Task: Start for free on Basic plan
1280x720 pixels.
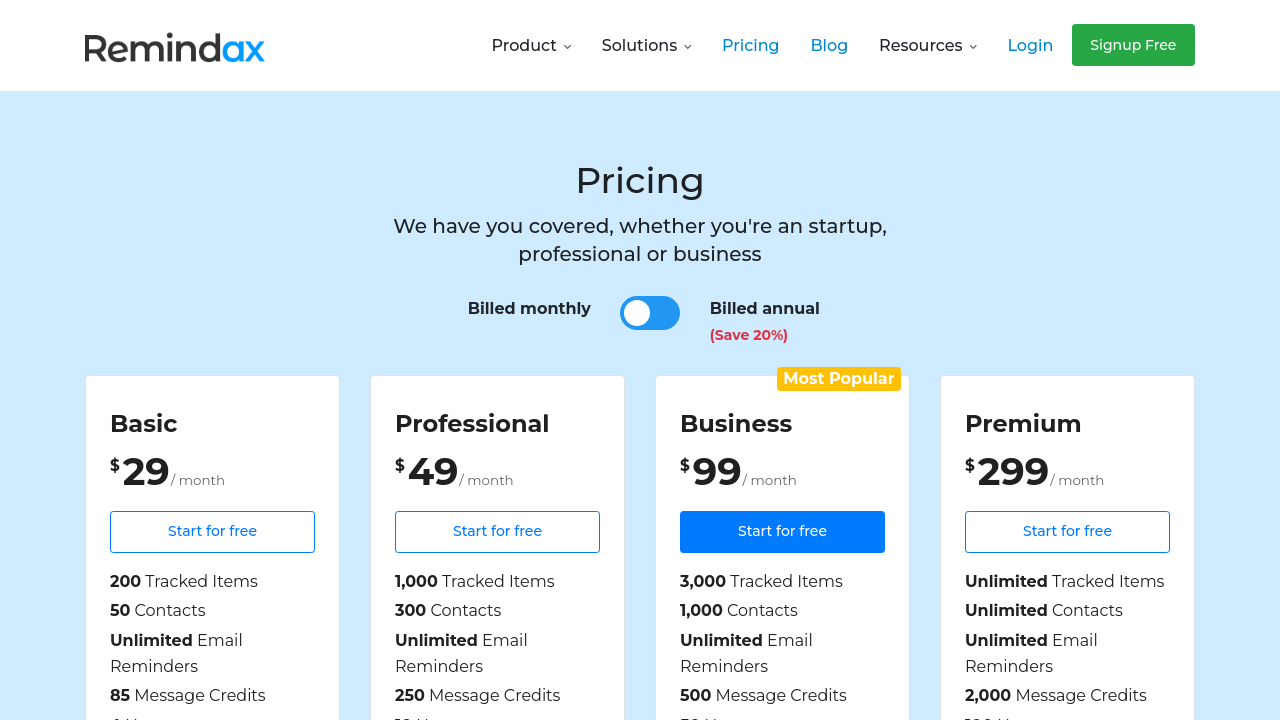Action: [x=212, y=532]
